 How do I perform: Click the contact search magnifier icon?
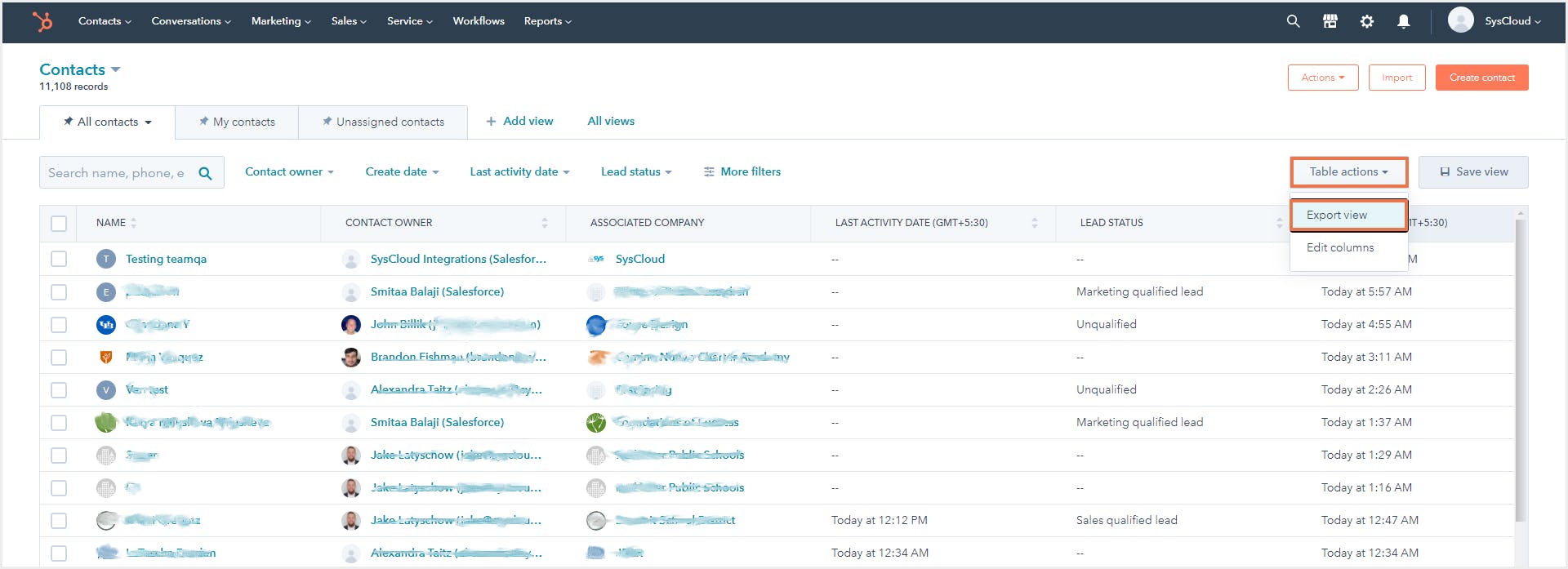point(205,173)
